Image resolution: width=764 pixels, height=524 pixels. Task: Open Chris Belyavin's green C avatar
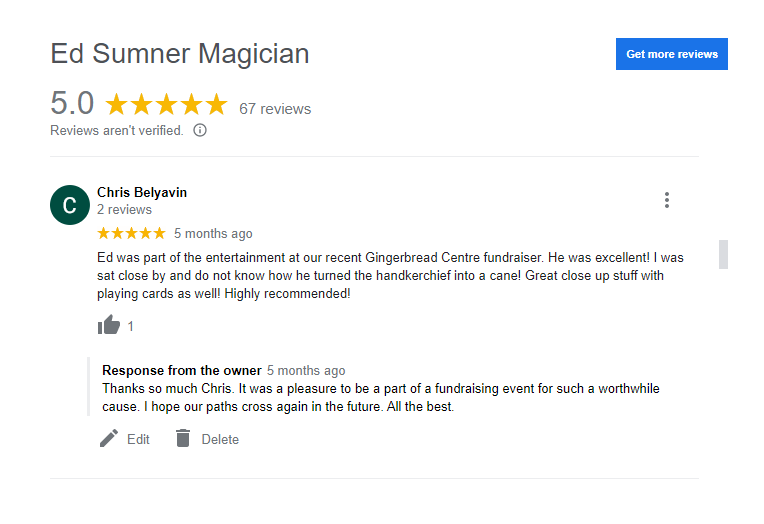(70, 205)
